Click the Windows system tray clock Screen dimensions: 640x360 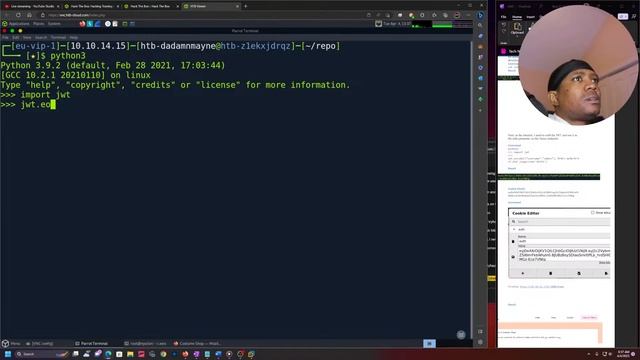click(623, 354)
